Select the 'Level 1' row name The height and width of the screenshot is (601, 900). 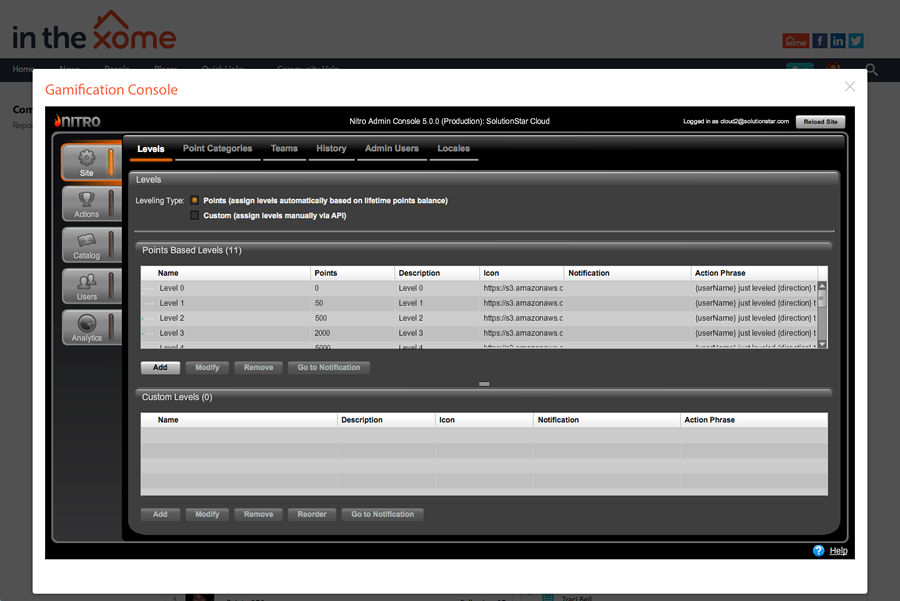[x=172, y=303]
